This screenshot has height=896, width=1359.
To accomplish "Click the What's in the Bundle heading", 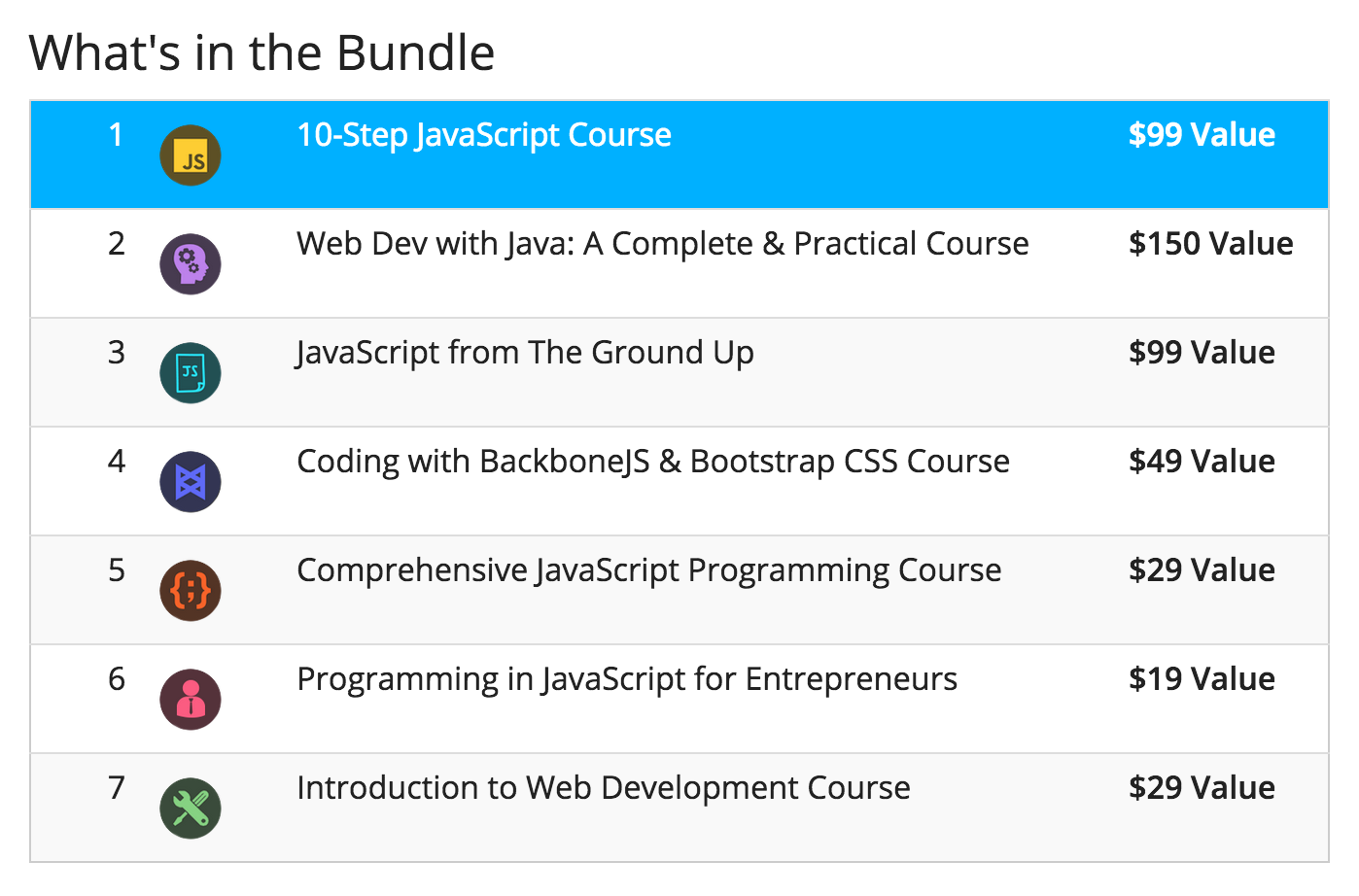I will (262, 52).
